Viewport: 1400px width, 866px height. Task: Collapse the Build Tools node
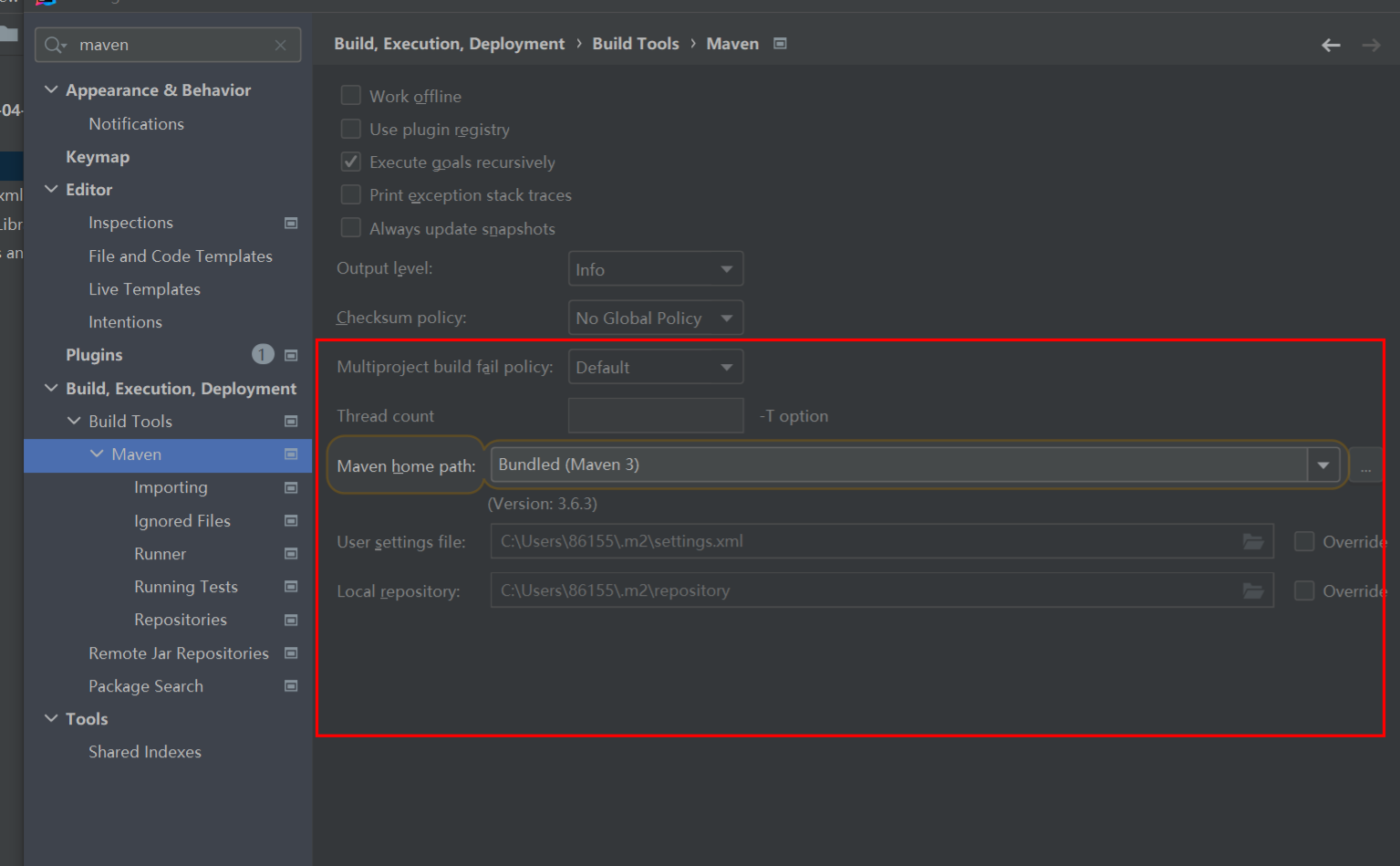(x=74, y=421)
